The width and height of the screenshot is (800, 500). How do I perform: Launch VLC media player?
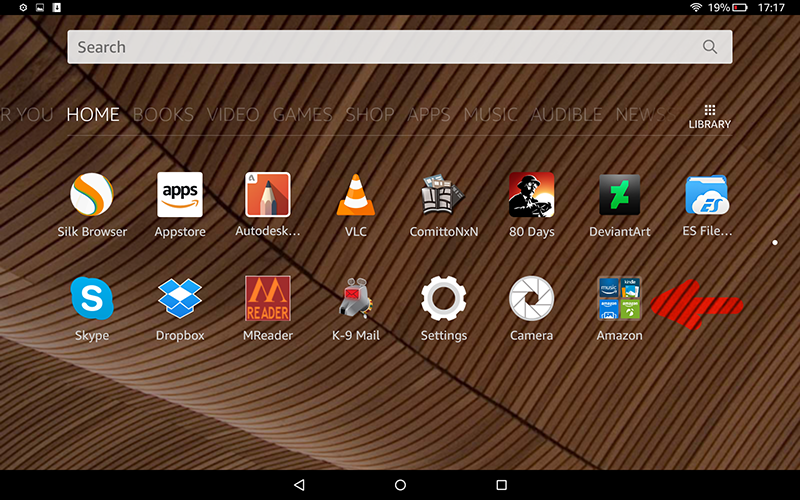(356, 195)
